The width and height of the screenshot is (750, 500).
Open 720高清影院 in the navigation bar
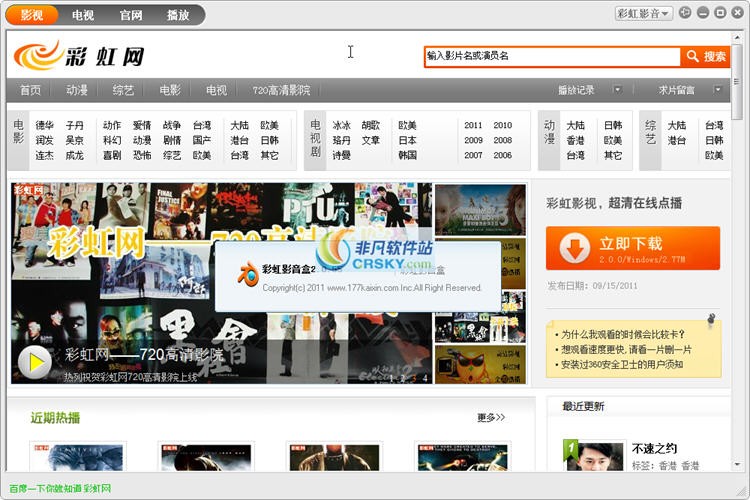[x=281, y=90]
